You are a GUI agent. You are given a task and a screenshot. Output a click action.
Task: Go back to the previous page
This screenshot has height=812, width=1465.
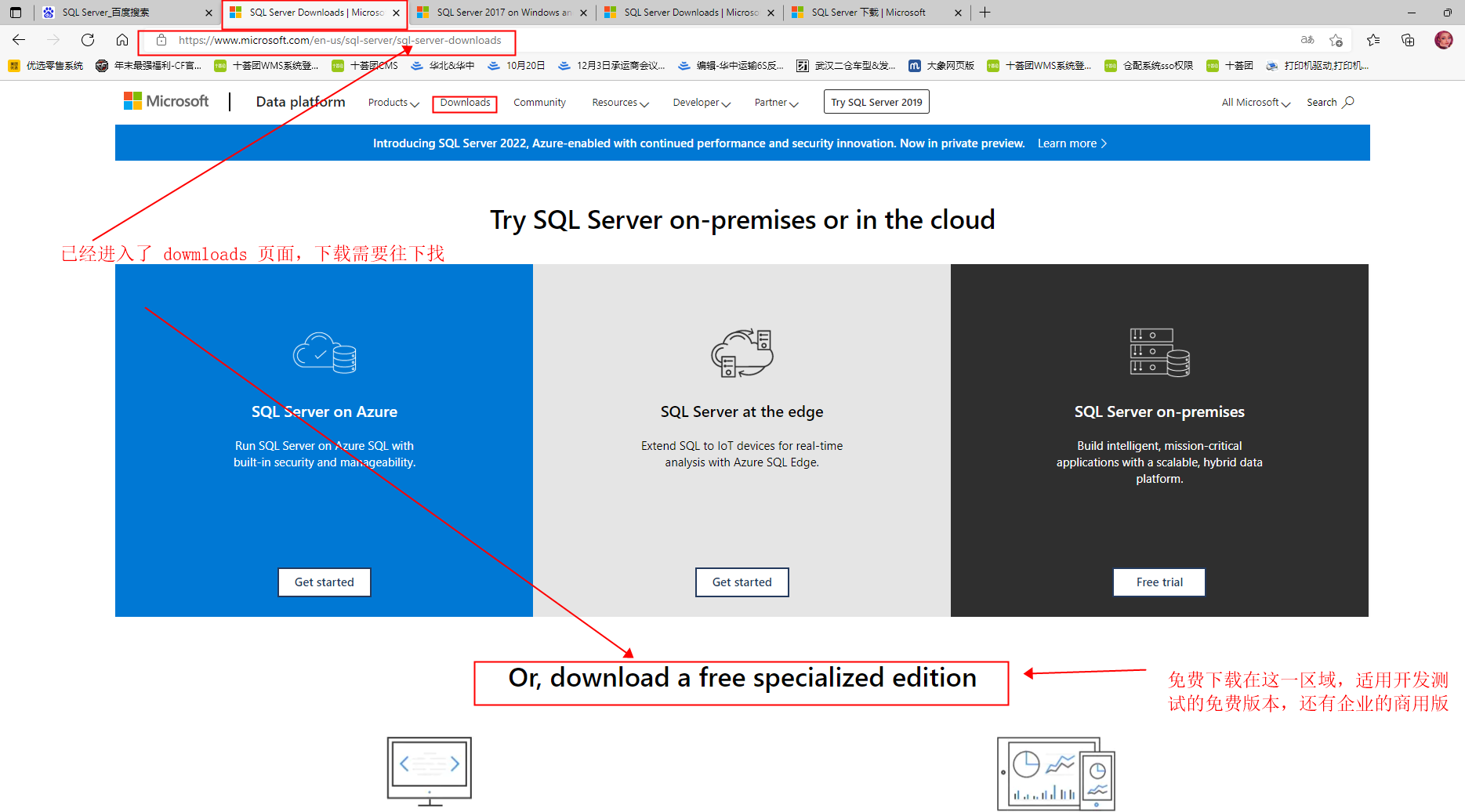tap(19, 40)
